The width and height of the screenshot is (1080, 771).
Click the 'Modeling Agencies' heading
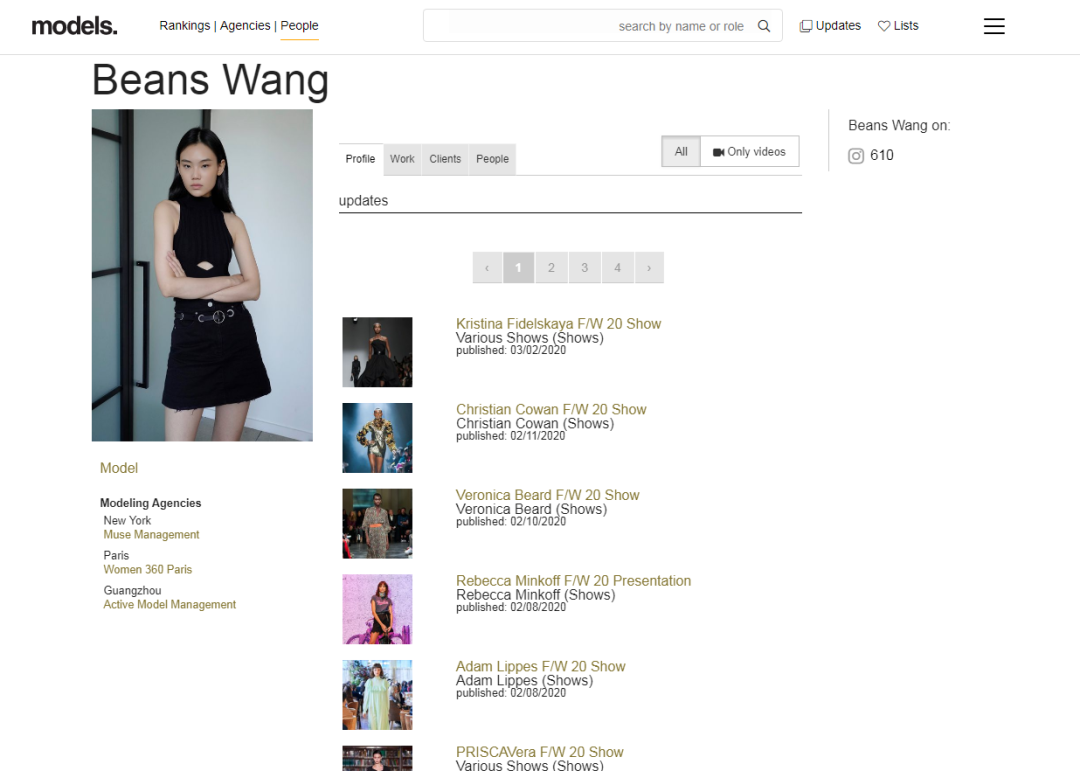coord(150,503)
